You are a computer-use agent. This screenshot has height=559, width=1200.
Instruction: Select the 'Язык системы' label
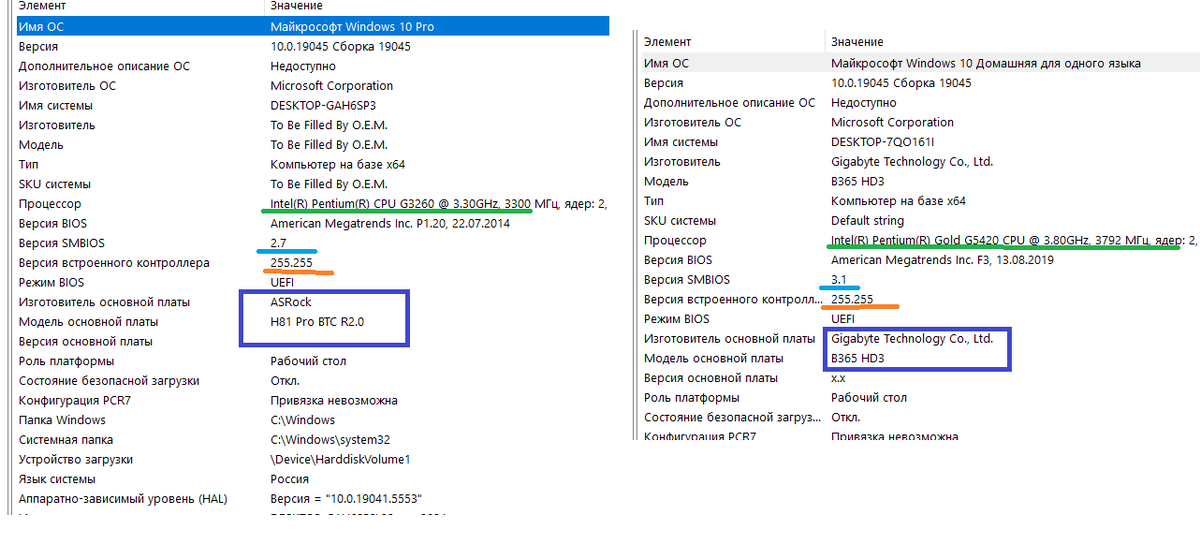(x=57, y=479)
